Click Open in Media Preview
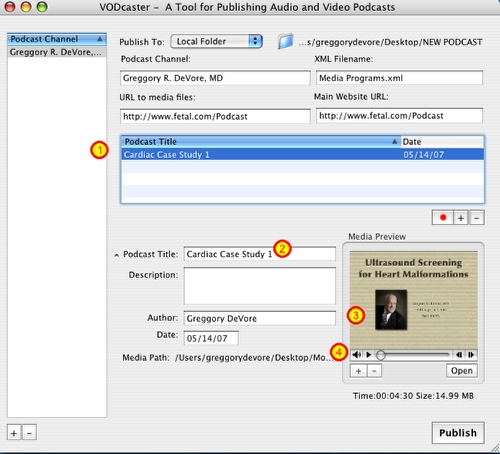Viewport: 500px width, 454px height. 462,371
